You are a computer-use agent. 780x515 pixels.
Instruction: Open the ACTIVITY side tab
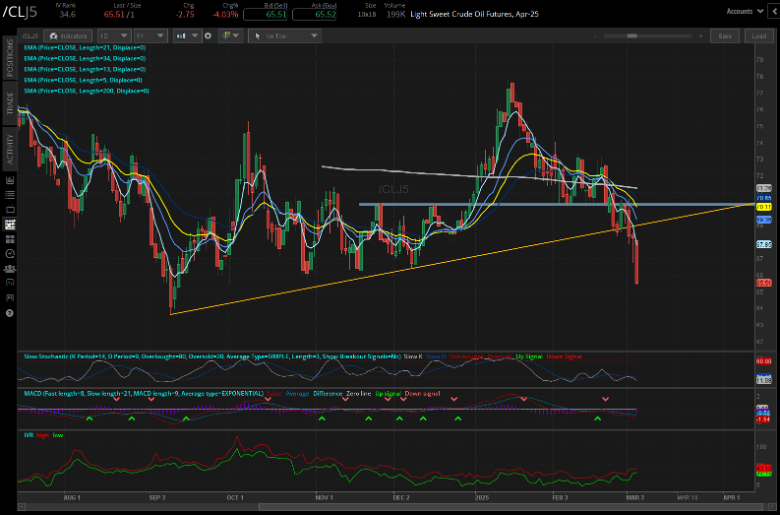click(x=9, y=148)
